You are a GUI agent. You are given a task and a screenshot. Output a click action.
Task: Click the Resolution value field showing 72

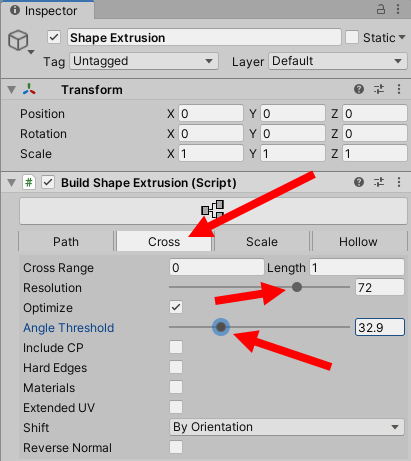380,287
